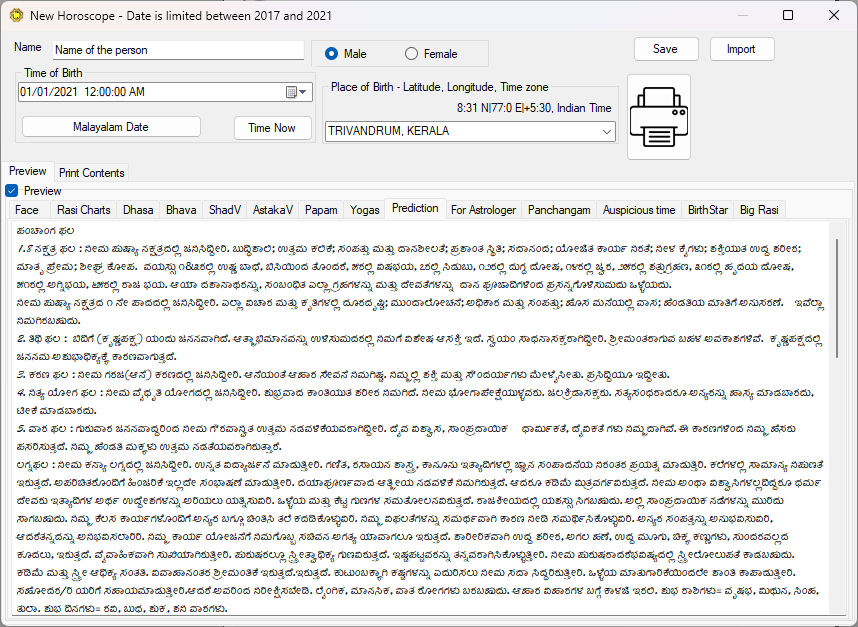This screenshot has height=627, width=858.
Task: Close the New Horoscope window
Action: pos(833,15)
